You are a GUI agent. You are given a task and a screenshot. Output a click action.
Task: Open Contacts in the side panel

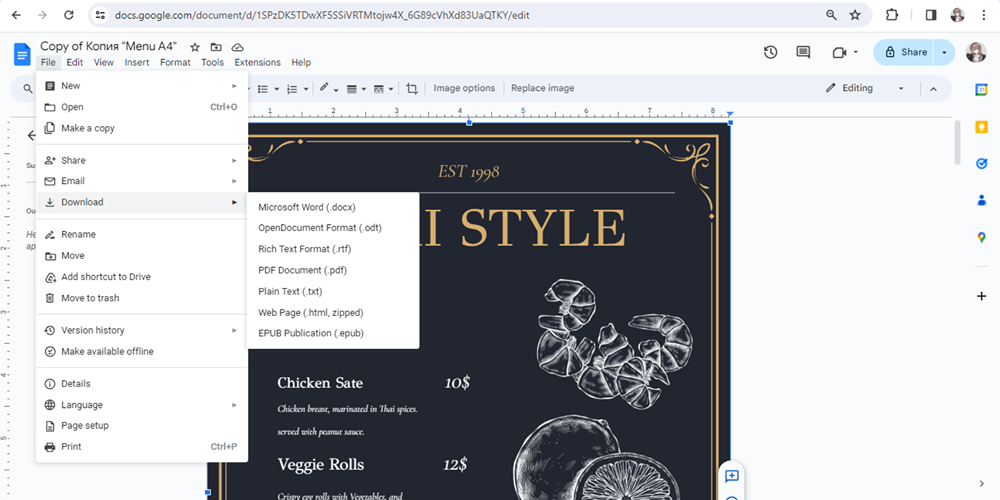982,200
